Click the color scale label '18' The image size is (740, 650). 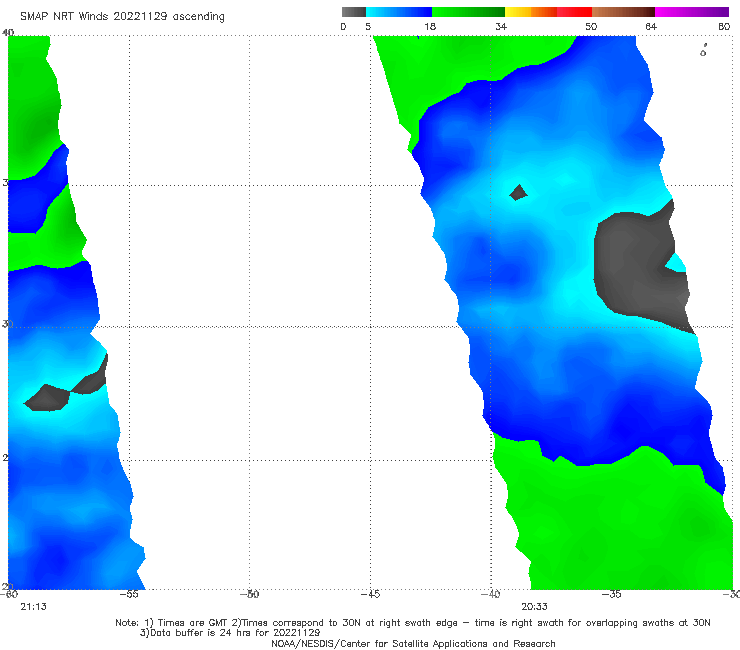pos(430,26)
